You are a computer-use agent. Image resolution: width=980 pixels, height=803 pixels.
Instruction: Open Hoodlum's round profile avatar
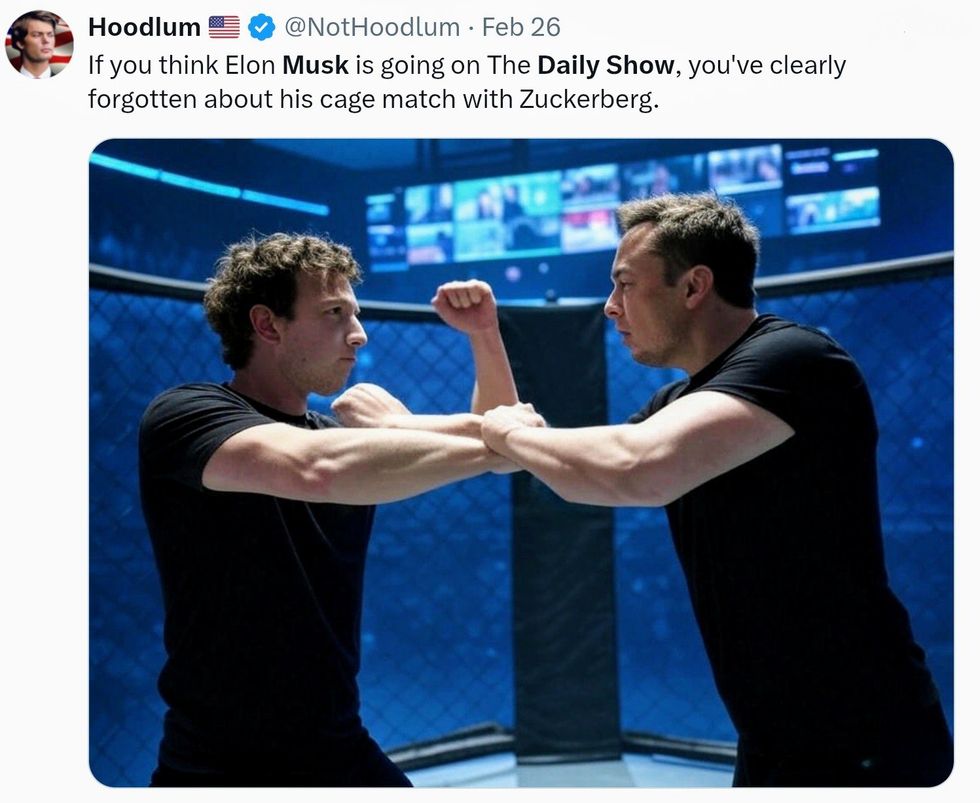click(39, 44)
